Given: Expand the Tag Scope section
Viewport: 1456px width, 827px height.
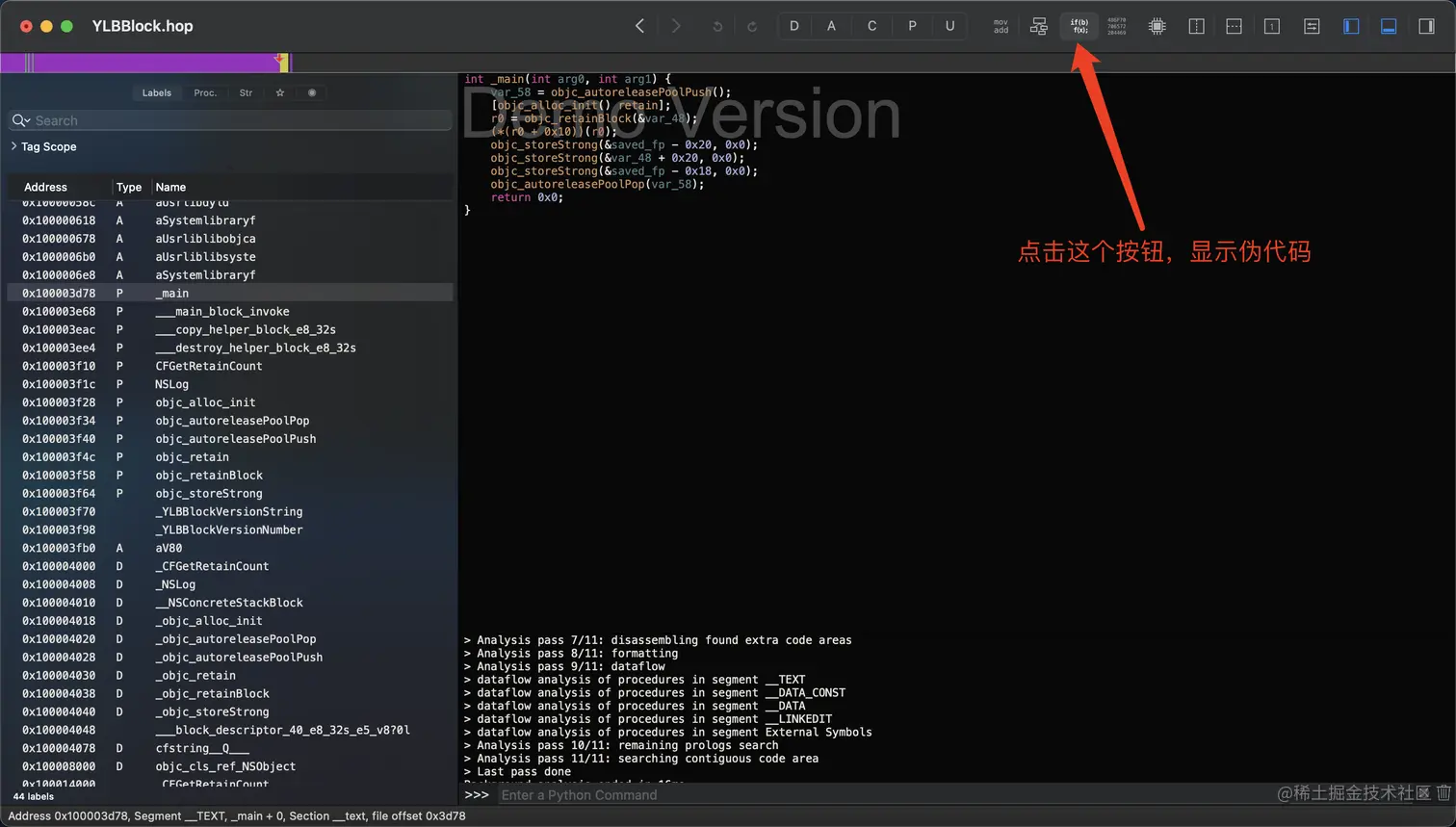Looking at the screenshot, I should tap(13, 146).
